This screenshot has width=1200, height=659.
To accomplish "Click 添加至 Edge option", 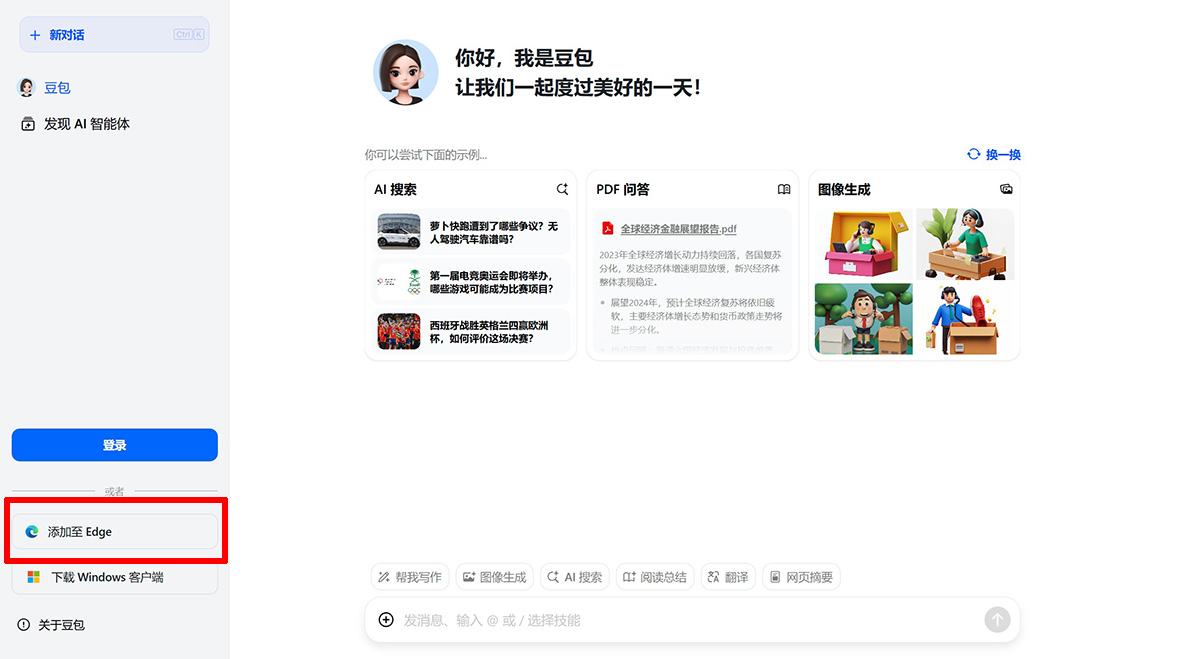I will click(x=114, y=532).
